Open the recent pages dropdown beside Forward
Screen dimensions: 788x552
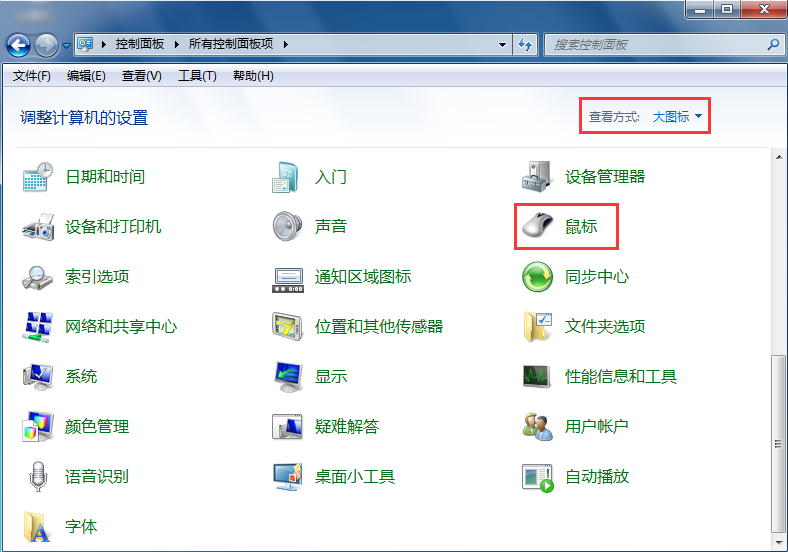[x=66, y=45]
